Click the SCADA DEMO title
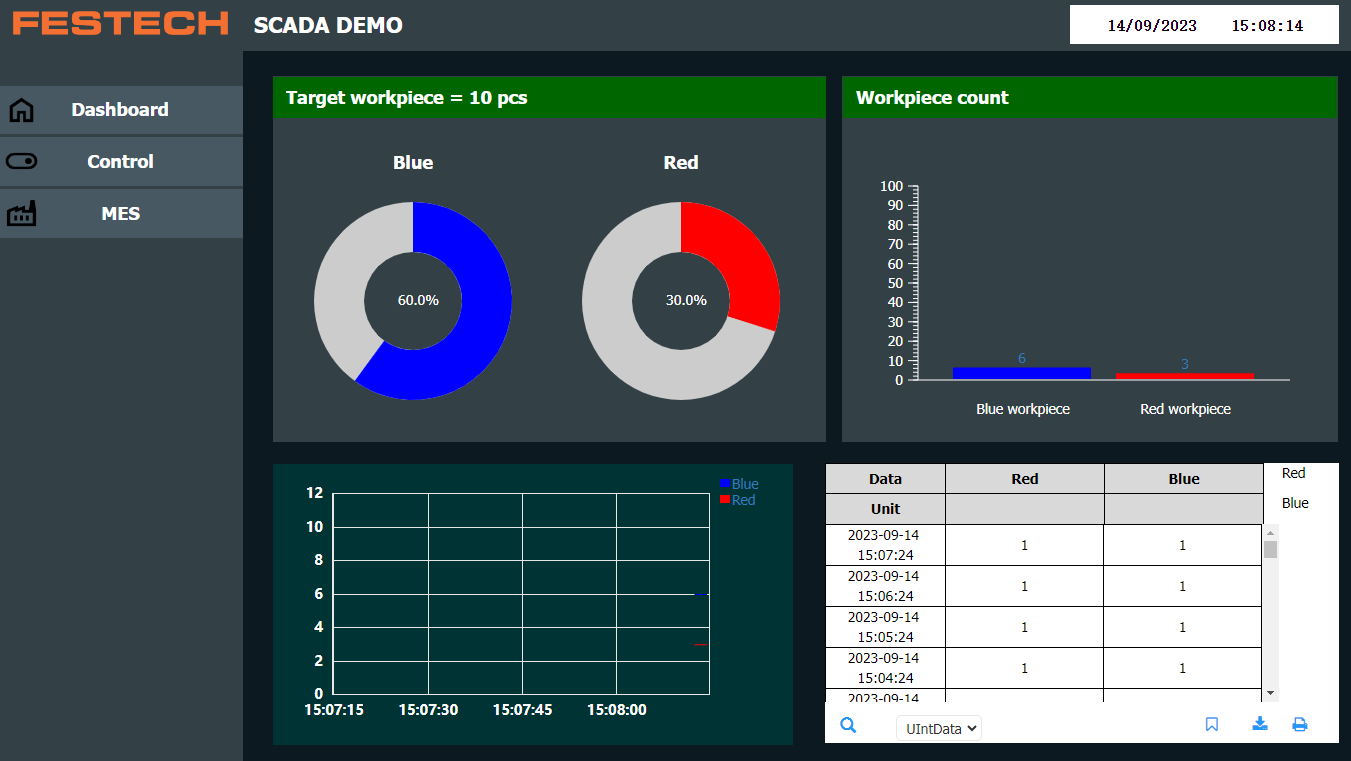The image size is (1351, 761). coord(328,26)
